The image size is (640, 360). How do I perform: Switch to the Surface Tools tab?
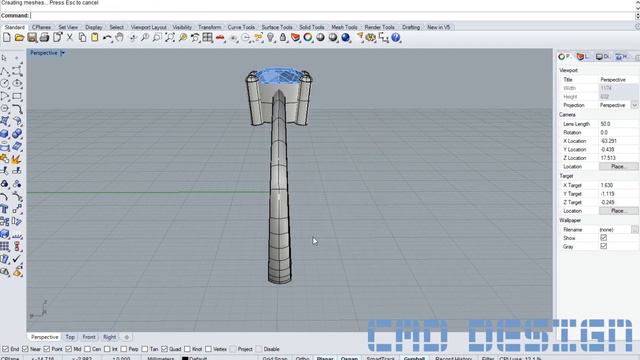point(277,27)
